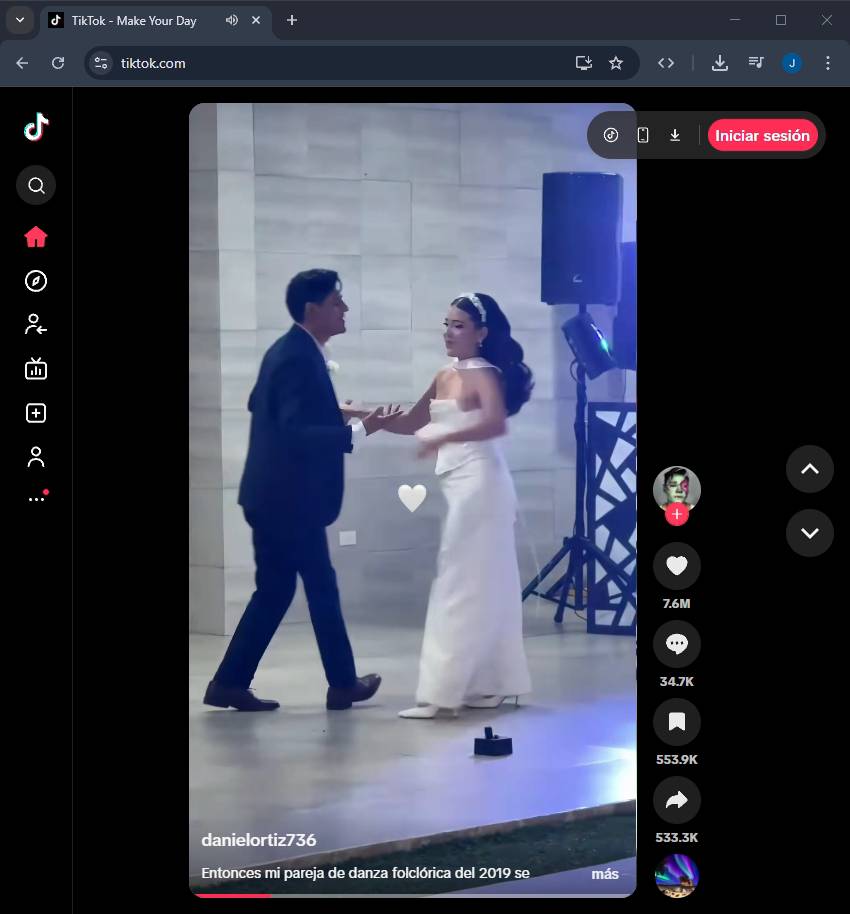The image size is (850, 914).
Task: Share the video with arrow icon
Action: (x=677, y=800)
